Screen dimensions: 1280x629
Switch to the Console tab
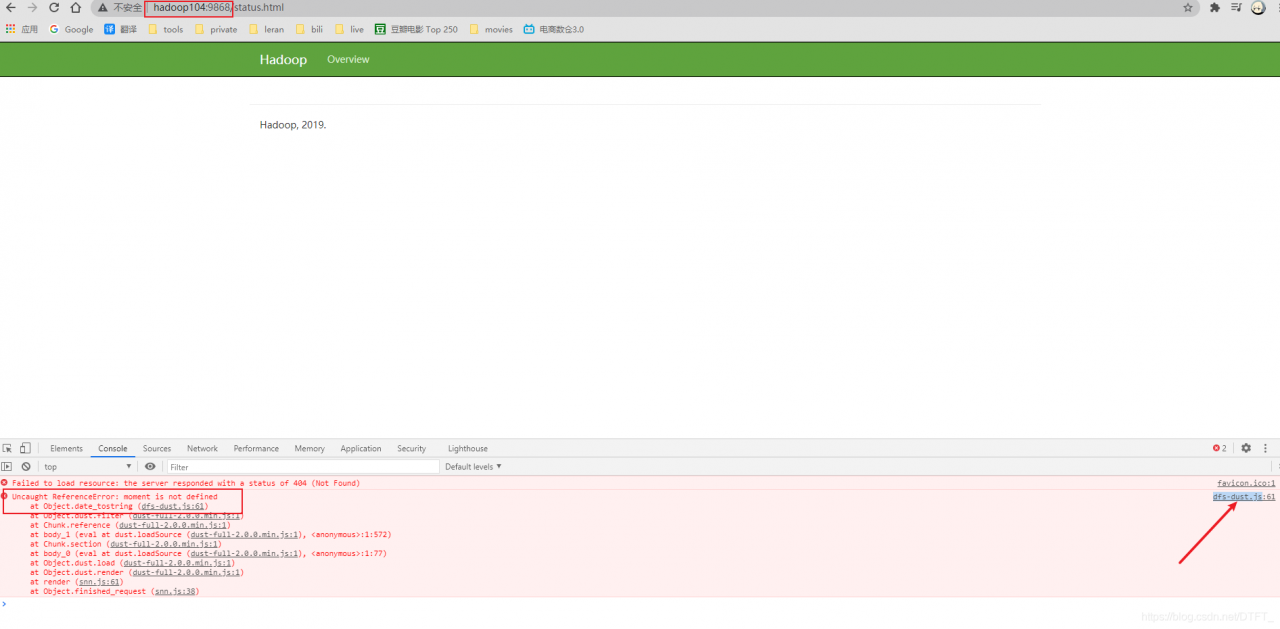pyautogui.click(x=113, y=449)
